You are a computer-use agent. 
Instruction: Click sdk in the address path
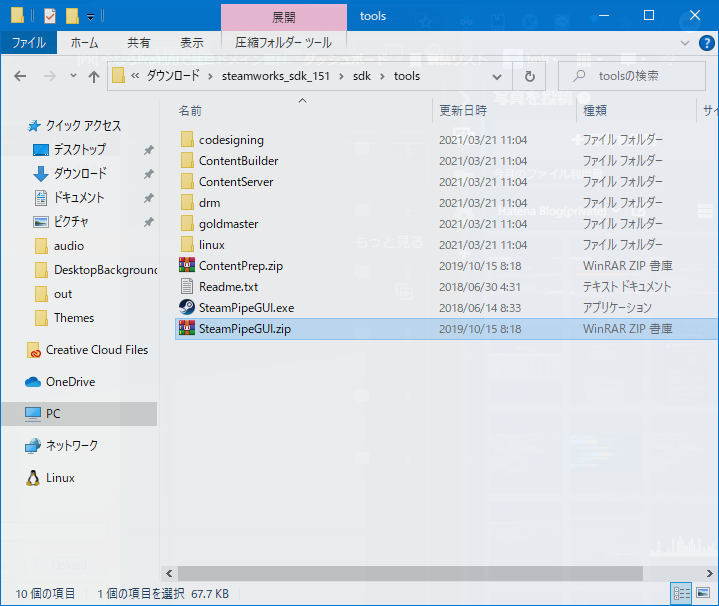click(x=362, y=76)
